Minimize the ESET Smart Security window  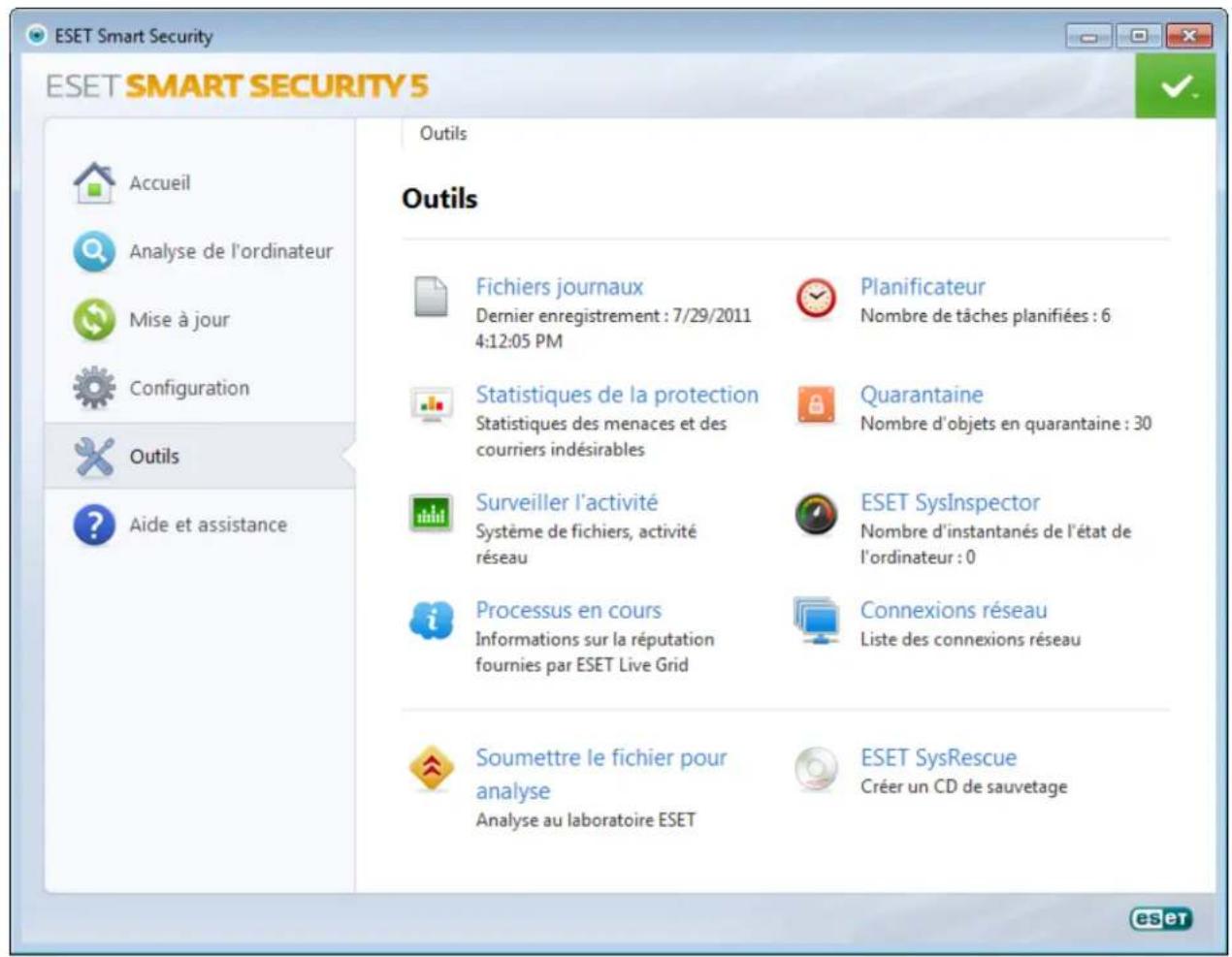click(1088, 37)
